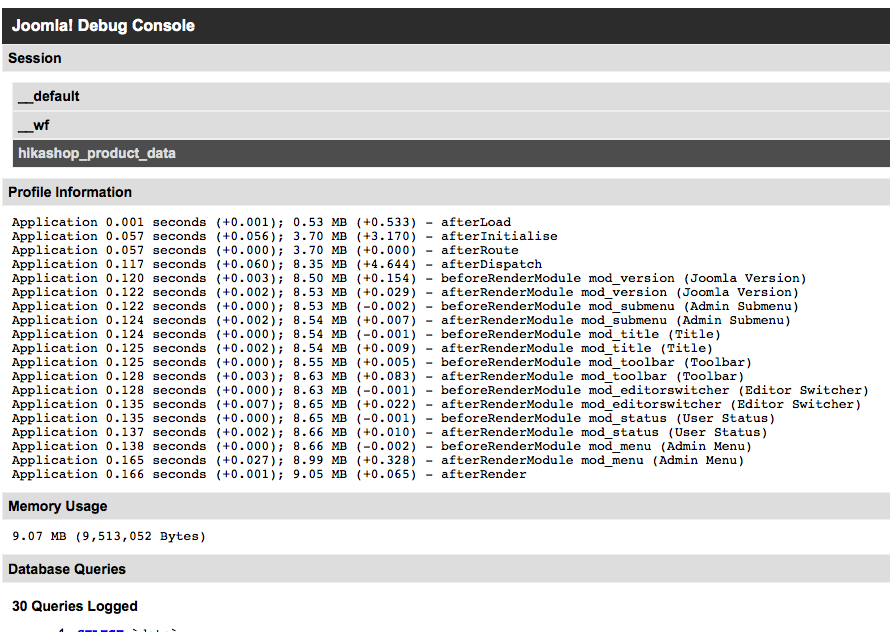
Task: Click beforeRenderModule mod_title line
Action: 366,334
